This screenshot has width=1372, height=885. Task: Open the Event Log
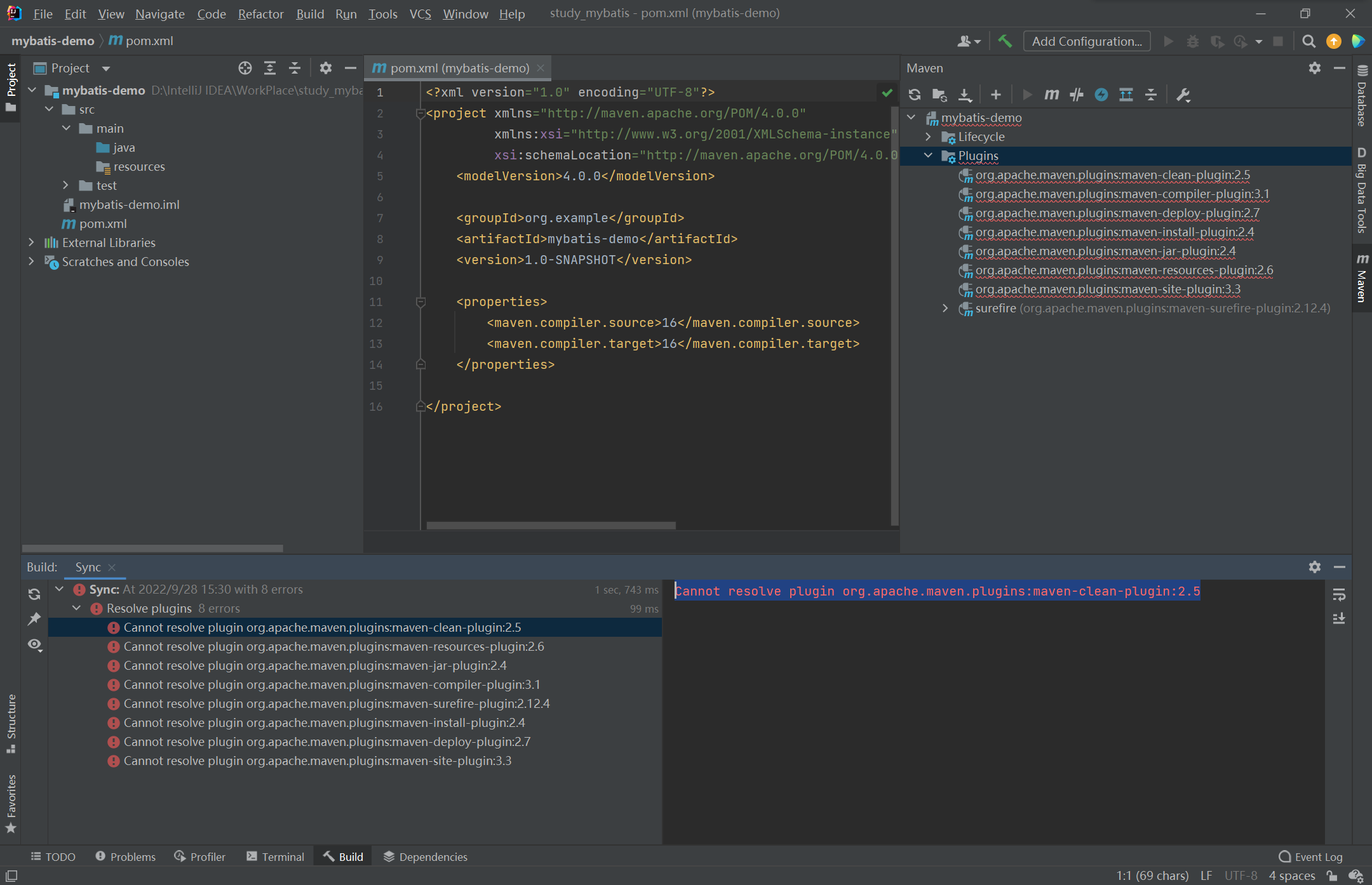click(1311, 857)
